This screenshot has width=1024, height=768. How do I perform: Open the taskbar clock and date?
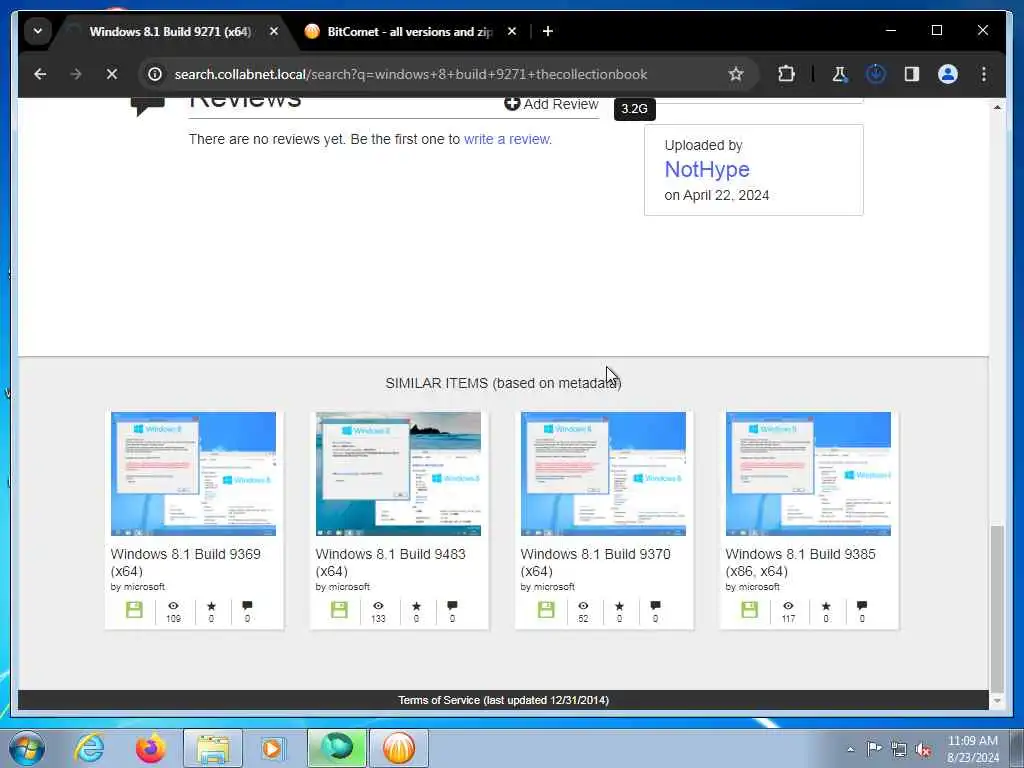click(x=973, y=749)
